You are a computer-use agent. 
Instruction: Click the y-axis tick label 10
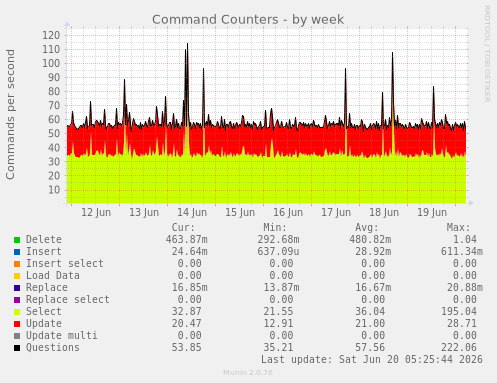pos(54,190)
